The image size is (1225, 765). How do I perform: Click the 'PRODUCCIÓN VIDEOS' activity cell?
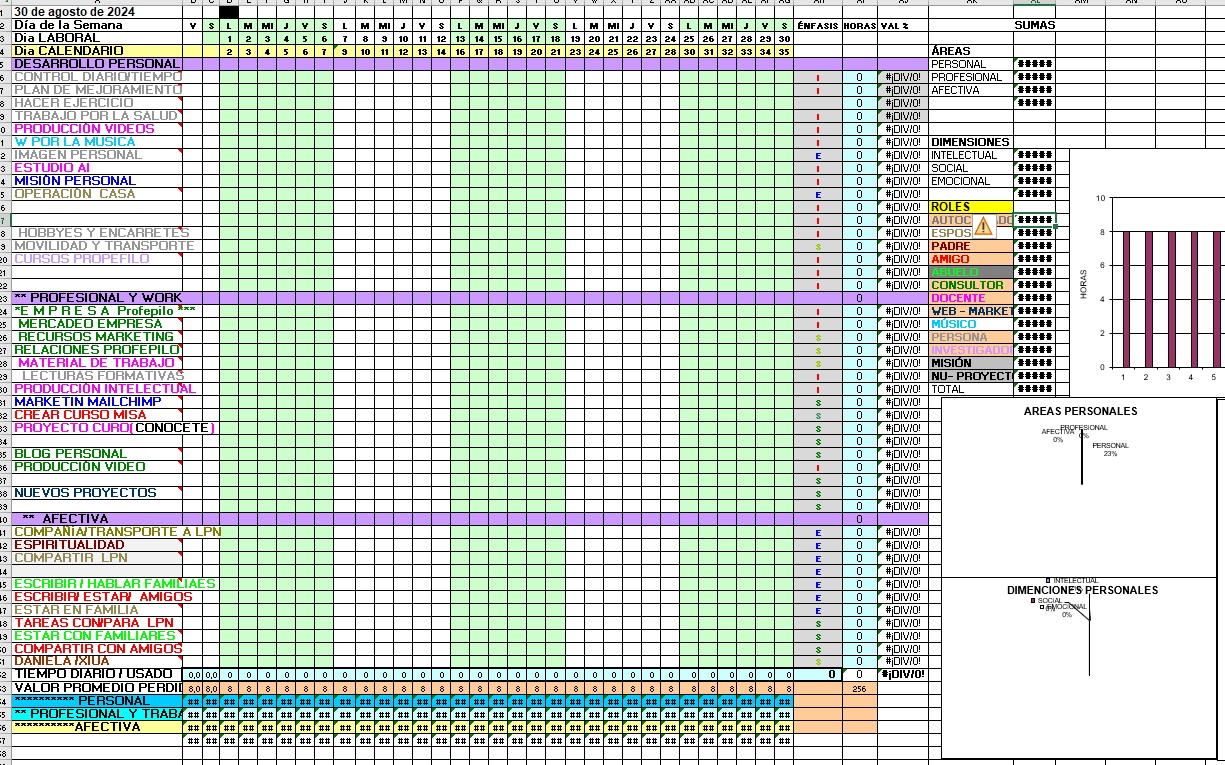84,129
